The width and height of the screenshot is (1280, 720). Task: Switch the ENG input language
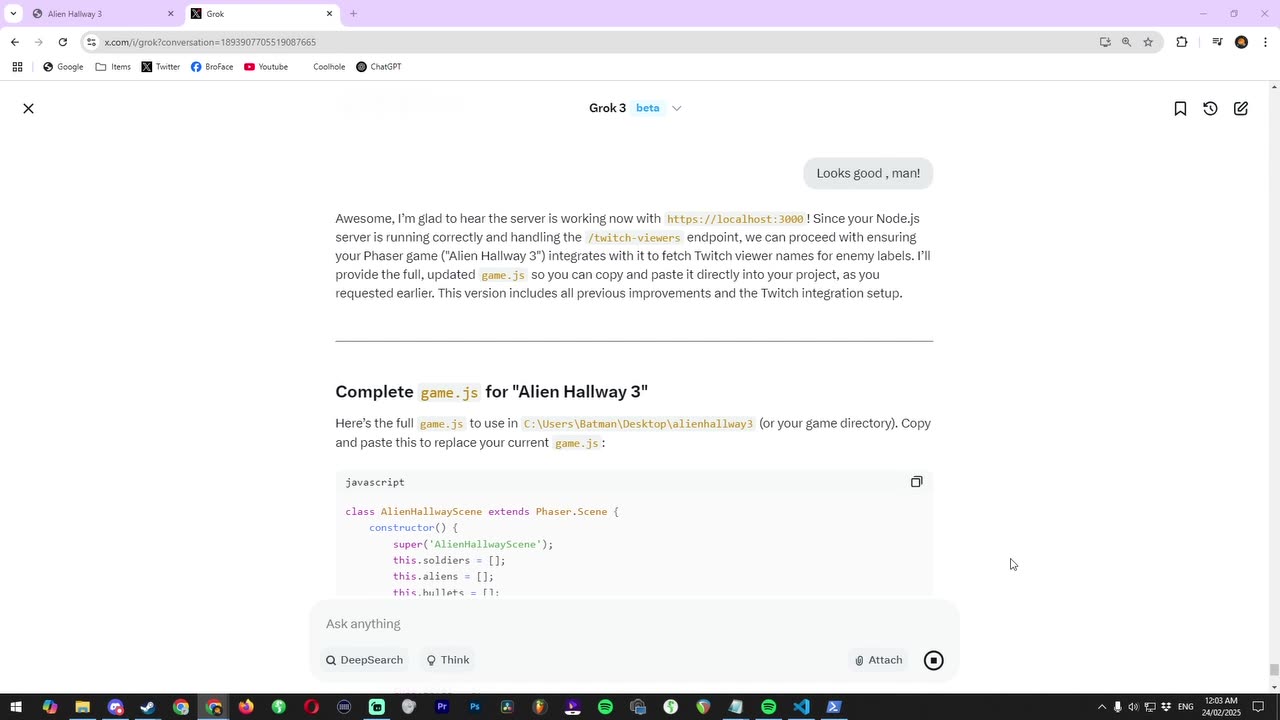pyautogui.click(x=1185, y=707)
